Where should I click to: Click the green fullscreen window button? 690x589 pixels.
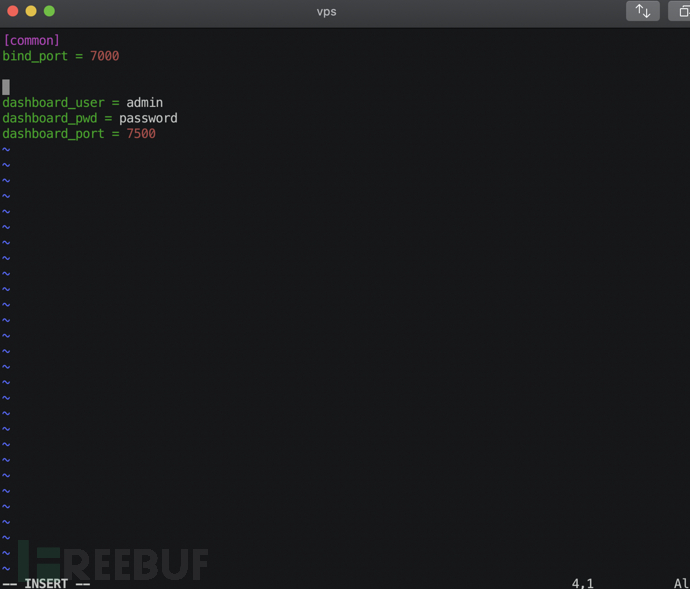click(49, 11)
